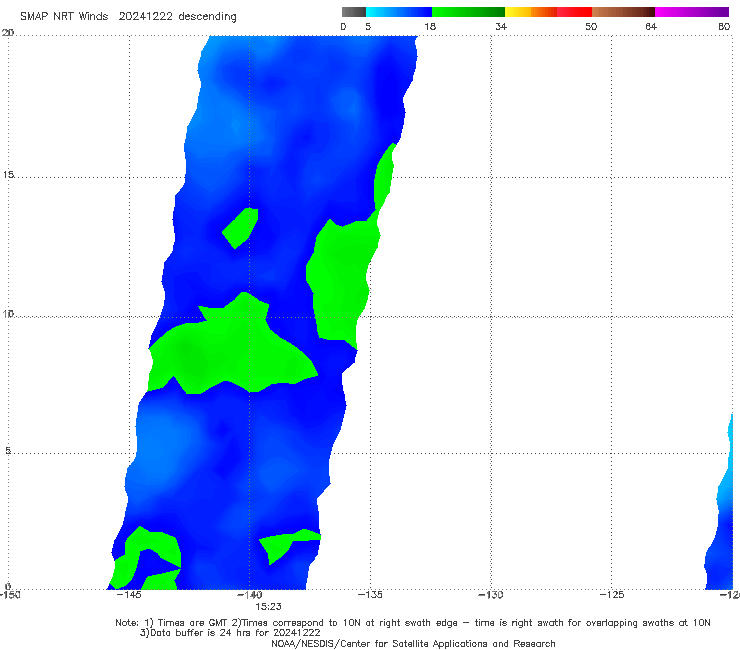The image size is (740, 650).
Task: Click the longitude axis label -145
Action: (128, 595)
